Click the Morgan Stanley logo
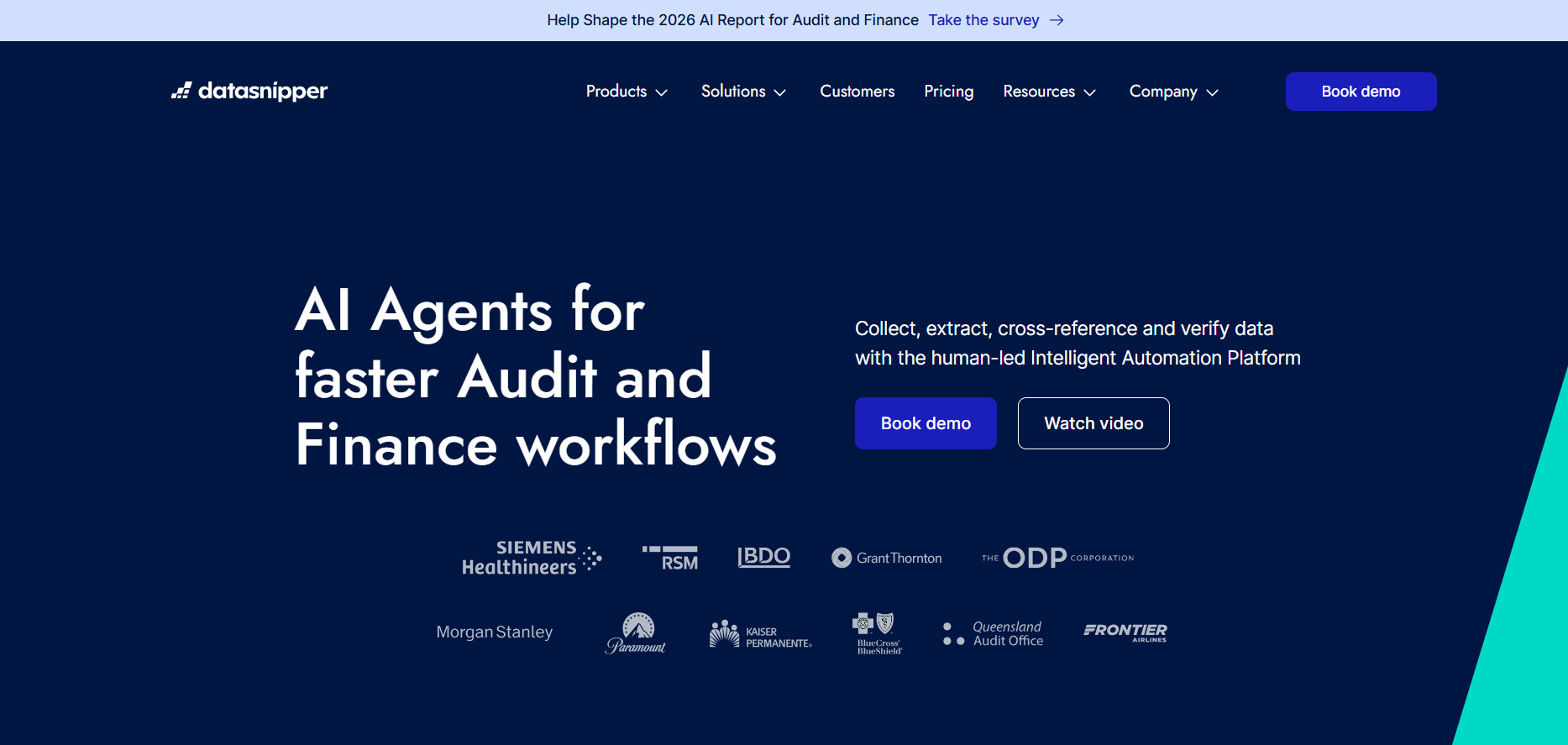The height and width of the screenshot is (745, 1568). click(495, 632)
